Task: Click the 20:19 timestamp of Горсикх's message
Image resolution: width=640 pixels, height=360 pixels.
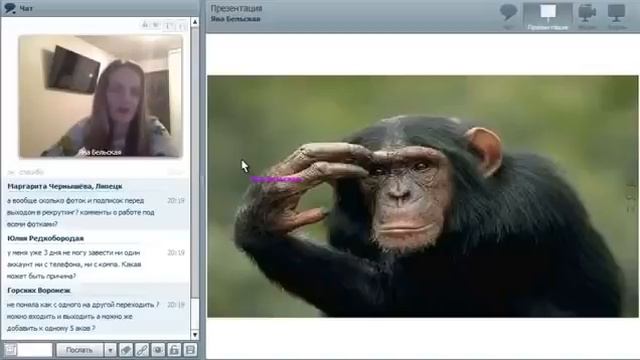Action: [176, 305]
